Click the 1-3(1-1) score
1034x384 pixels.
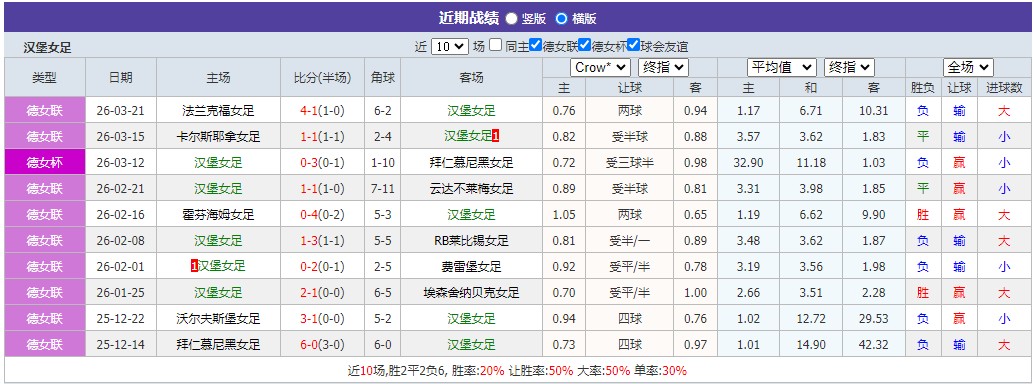pyautogui.click(x=322, y=241)
